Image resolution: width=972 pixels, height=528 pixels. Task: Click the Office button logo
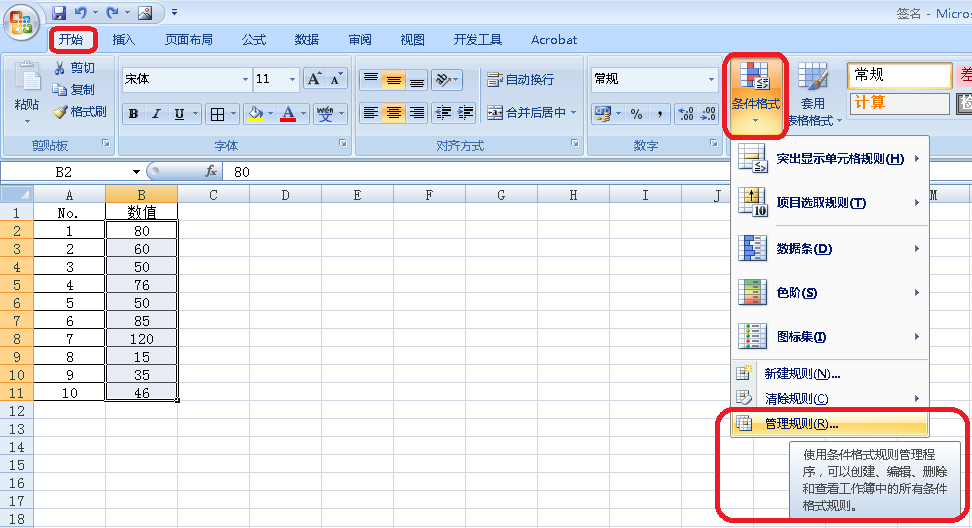tap(20, 22)
